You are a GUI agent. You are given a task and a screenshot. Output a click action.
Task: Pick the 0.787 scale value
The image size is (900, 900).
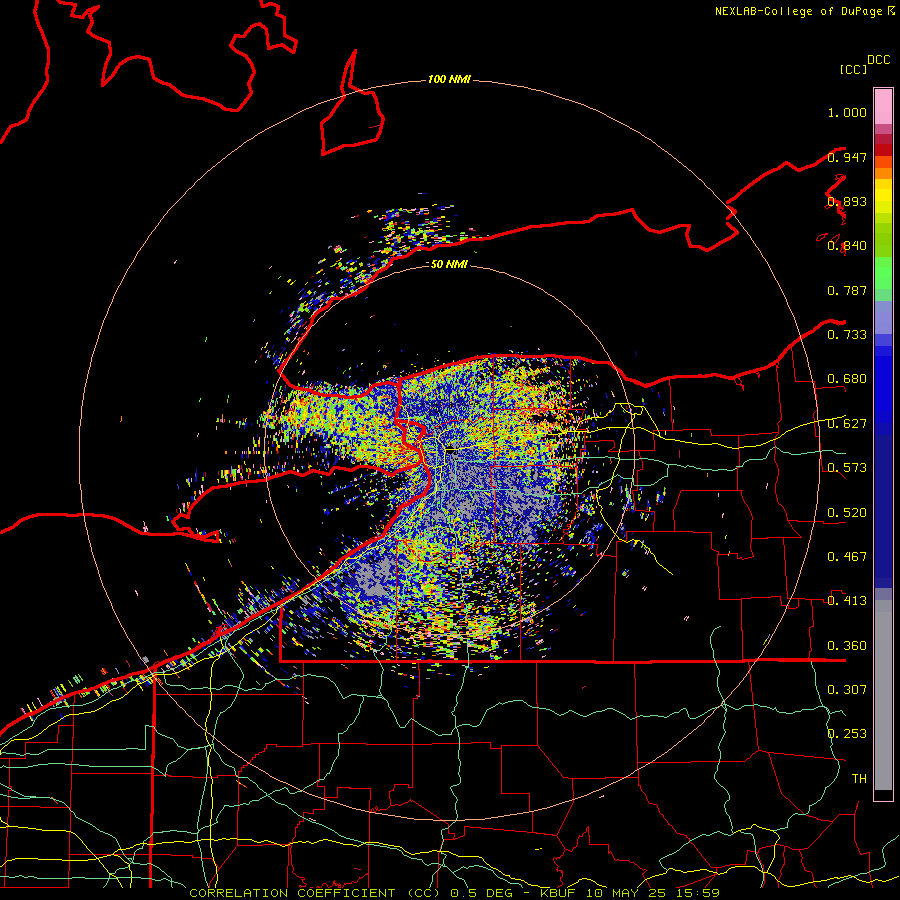(x=847, y=290)
